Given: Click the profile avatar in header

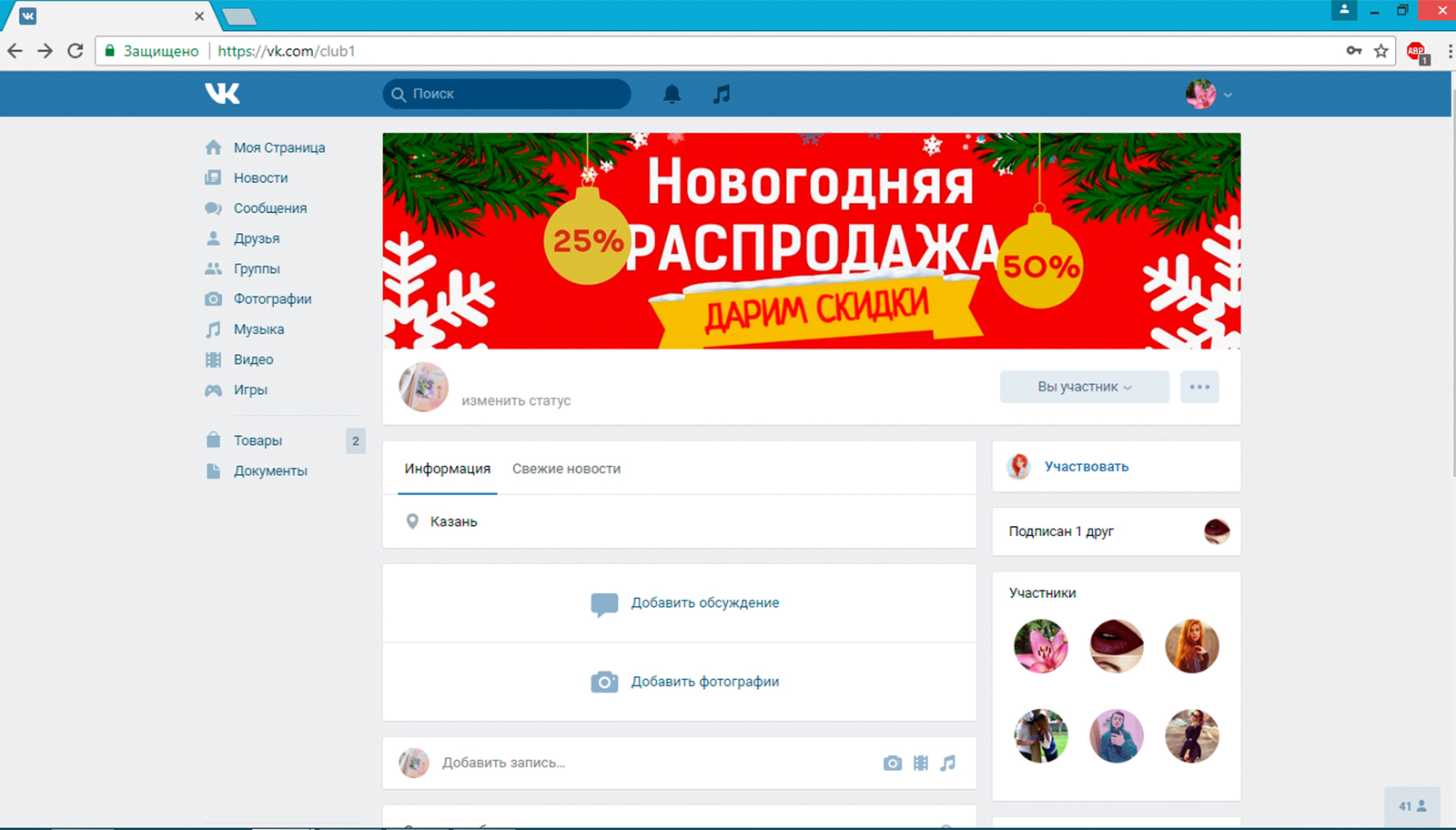Looking at the screenshot, I should point(1201,94).
